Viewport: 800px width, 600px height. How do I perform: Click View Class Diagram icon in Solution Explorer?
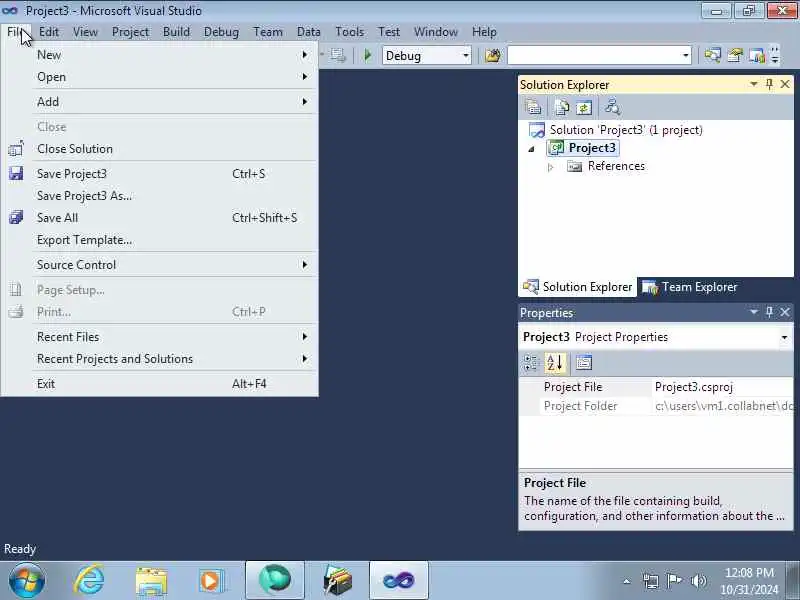click(x=612, y=107)
